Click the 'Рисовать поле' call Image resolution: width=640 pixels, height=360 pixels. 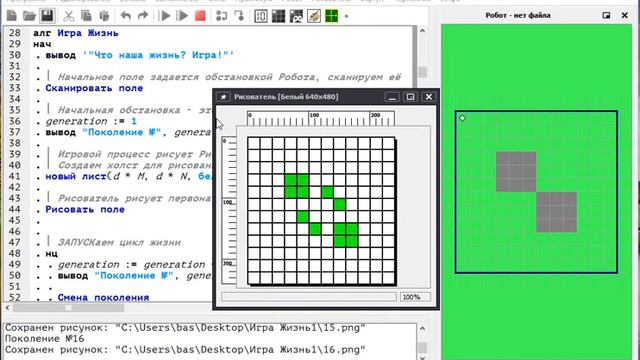pyautogui.click(x=85, y=209)
